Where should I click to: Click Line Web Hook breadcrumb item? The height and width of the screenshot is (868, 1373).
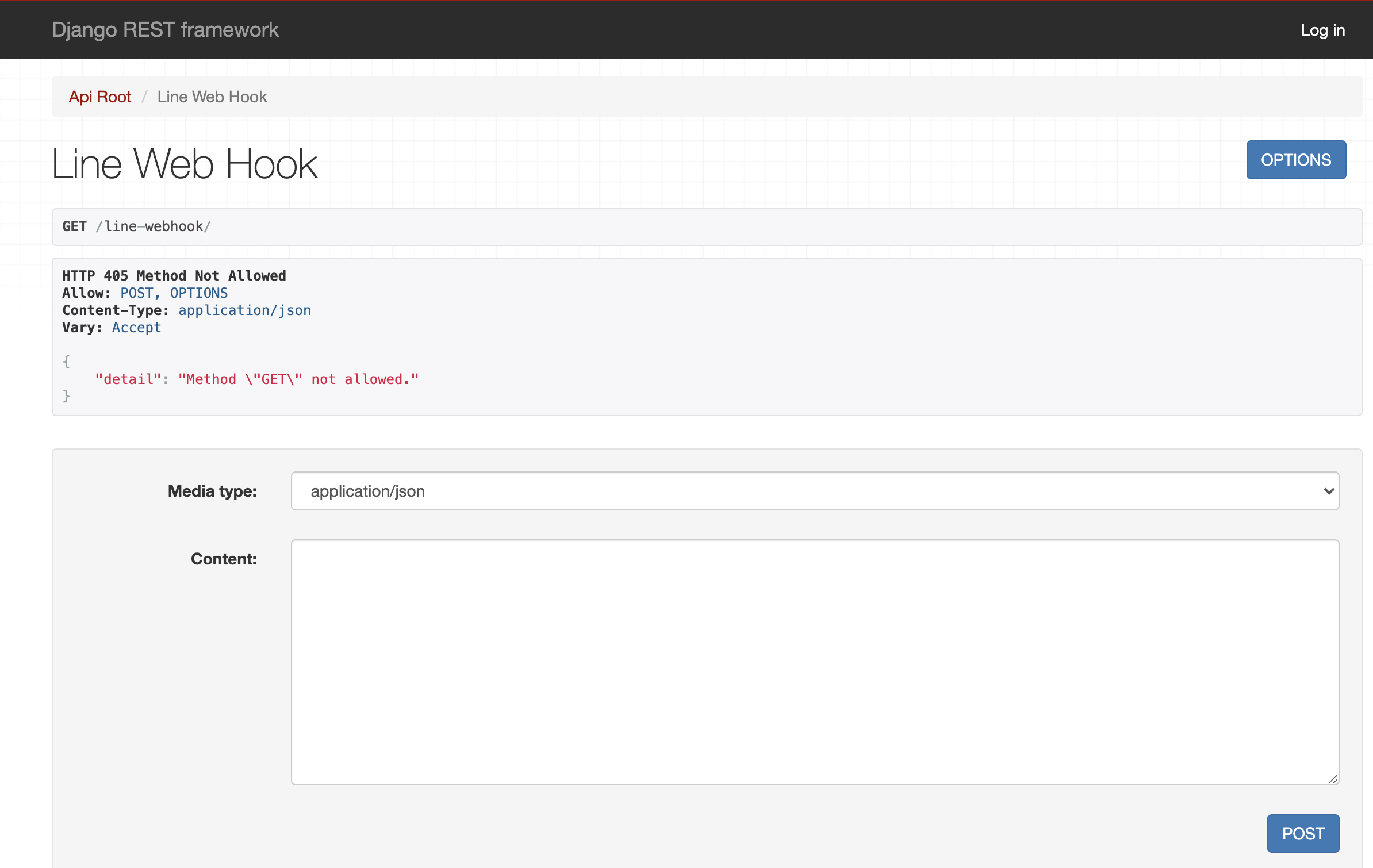(212, 97)
